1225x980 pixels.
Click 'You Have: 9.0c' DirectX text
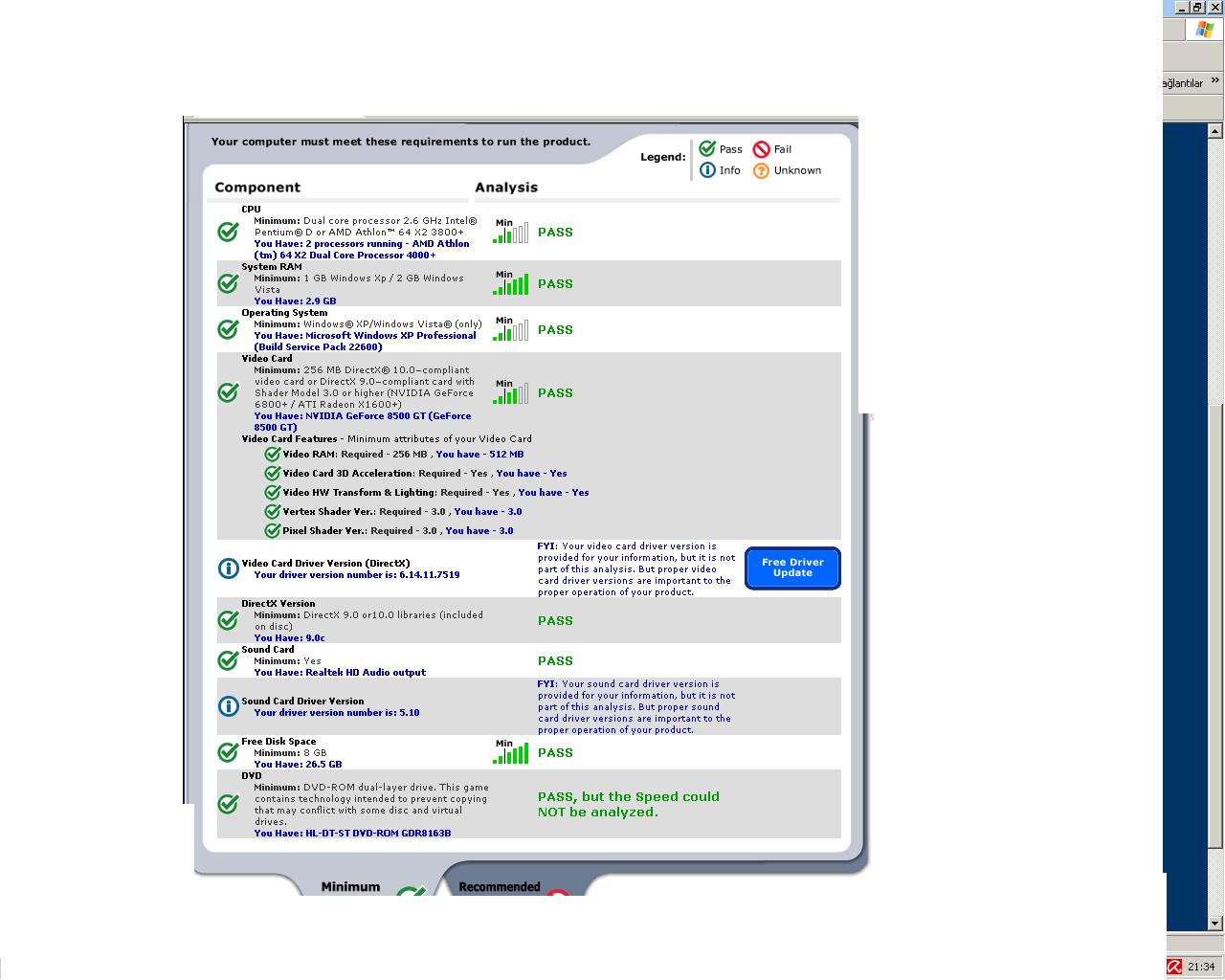pos(289,637)
